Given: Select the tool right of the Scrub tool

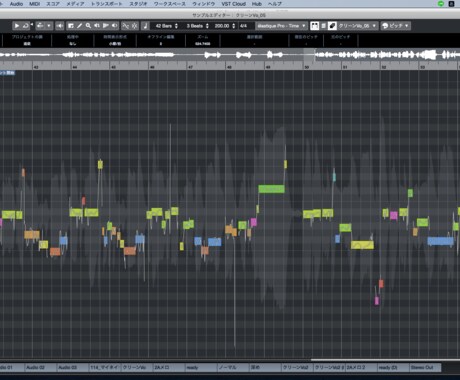Looking at the screenshot, I should click(x=115, y=26).
